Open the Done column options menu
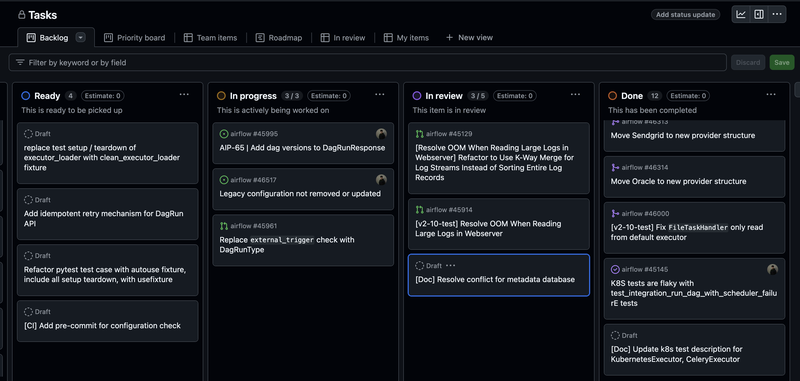Screen dimensions: 800x381 coord(771,94)
